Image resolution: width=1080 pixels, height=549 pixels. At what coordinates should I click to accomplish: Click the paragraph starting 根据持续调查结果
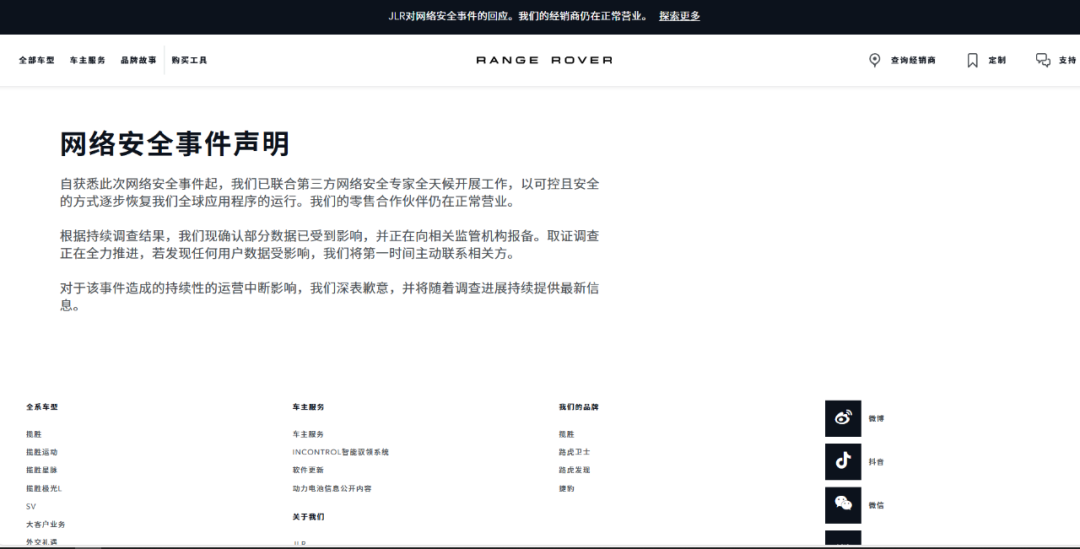click(329, 245)
